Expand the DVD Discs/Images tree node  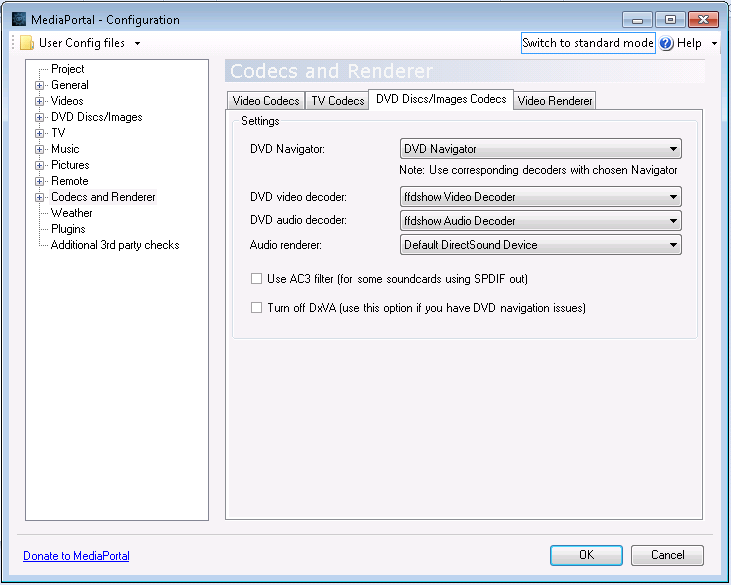pos(40,117)
